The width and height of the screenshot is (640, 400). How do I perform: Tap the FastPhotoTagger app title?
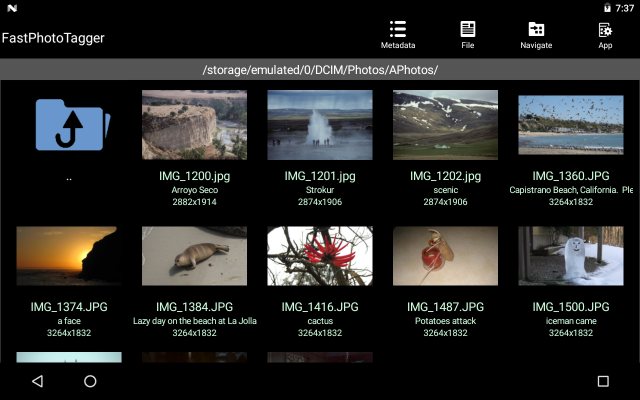[53, 38]
